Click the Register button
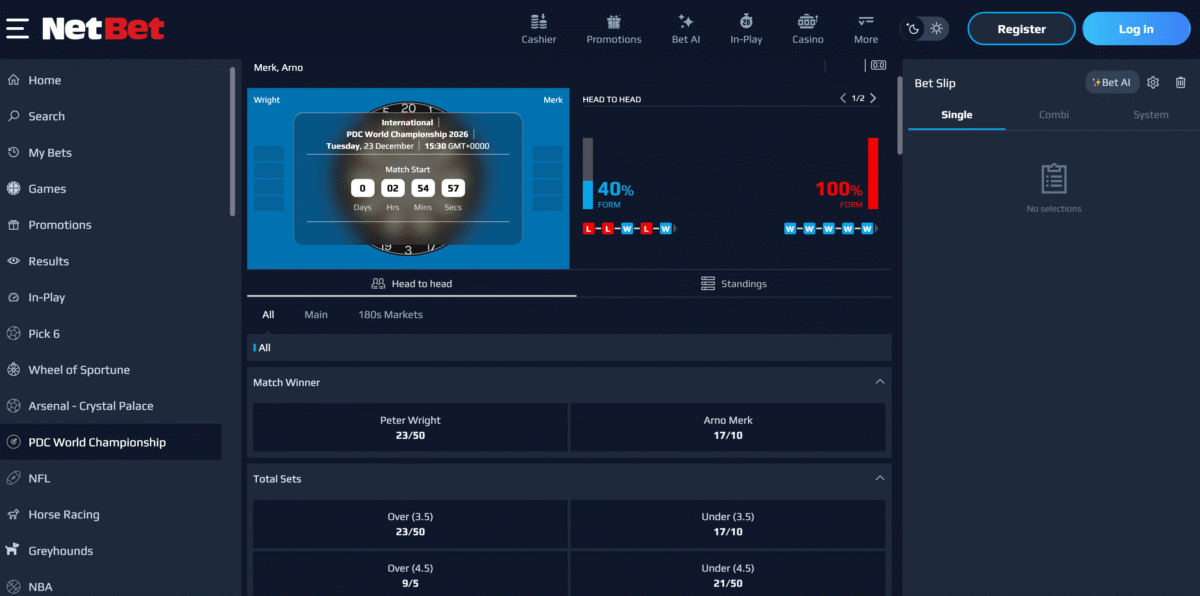Screen dimensions: 1200x596 (1021, 29)
